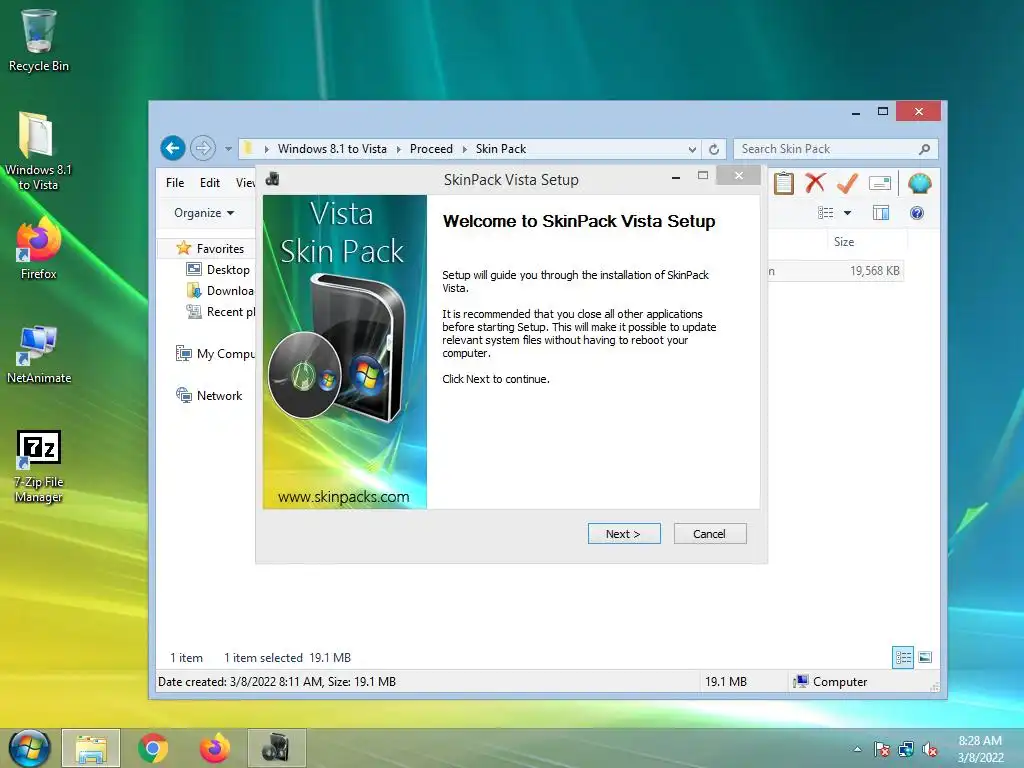Change the view with view icon
The height and width of the screenshot is (768, 1024).
pyautogui.click(x=825, y=213)
